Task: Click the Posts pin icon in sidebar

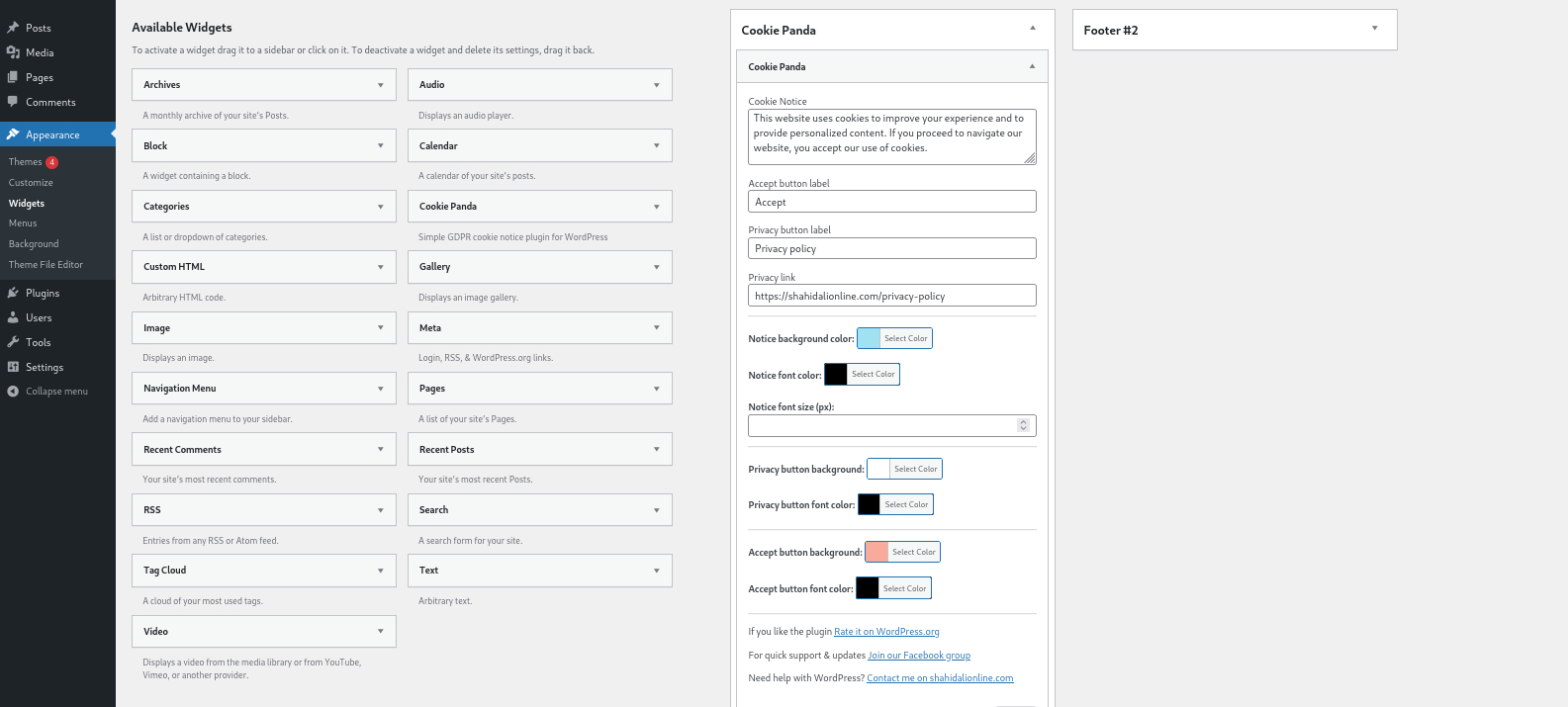Action: click(x=13, y=28)
